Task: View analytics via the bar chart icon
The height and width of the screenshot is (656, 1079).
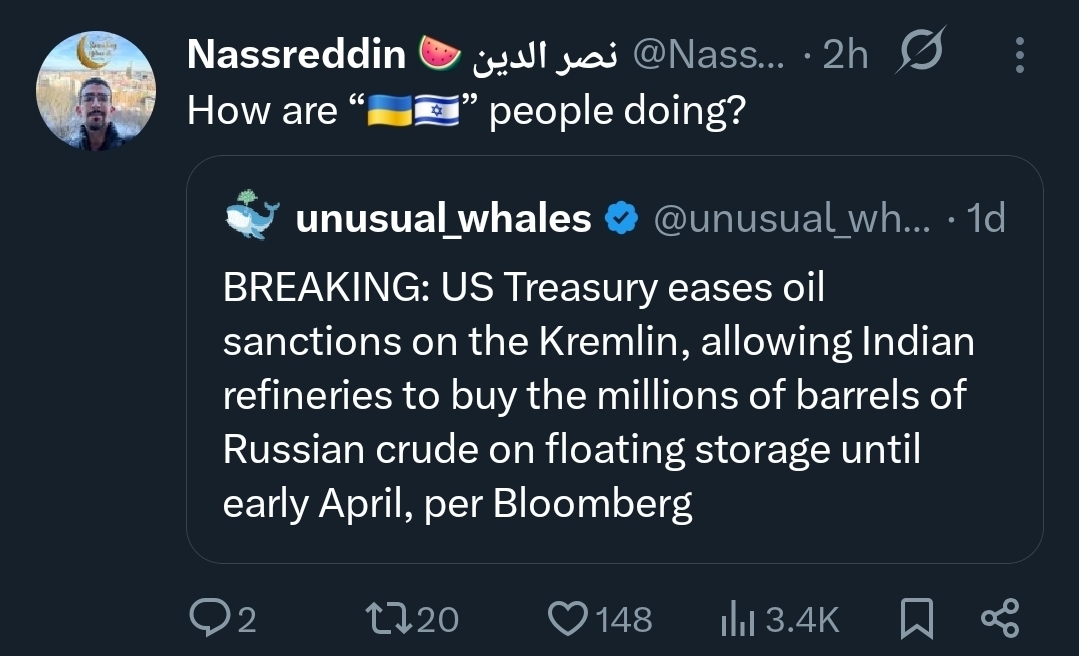Action: click(735, 619)
